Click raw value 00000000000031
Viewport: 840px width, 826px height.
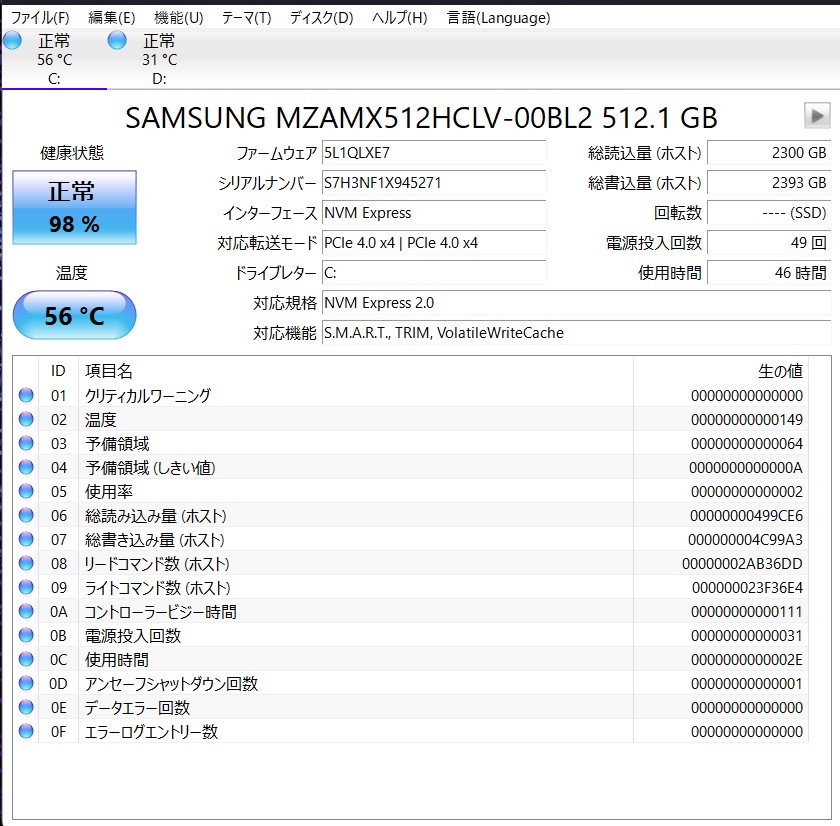tap(747, 636)
